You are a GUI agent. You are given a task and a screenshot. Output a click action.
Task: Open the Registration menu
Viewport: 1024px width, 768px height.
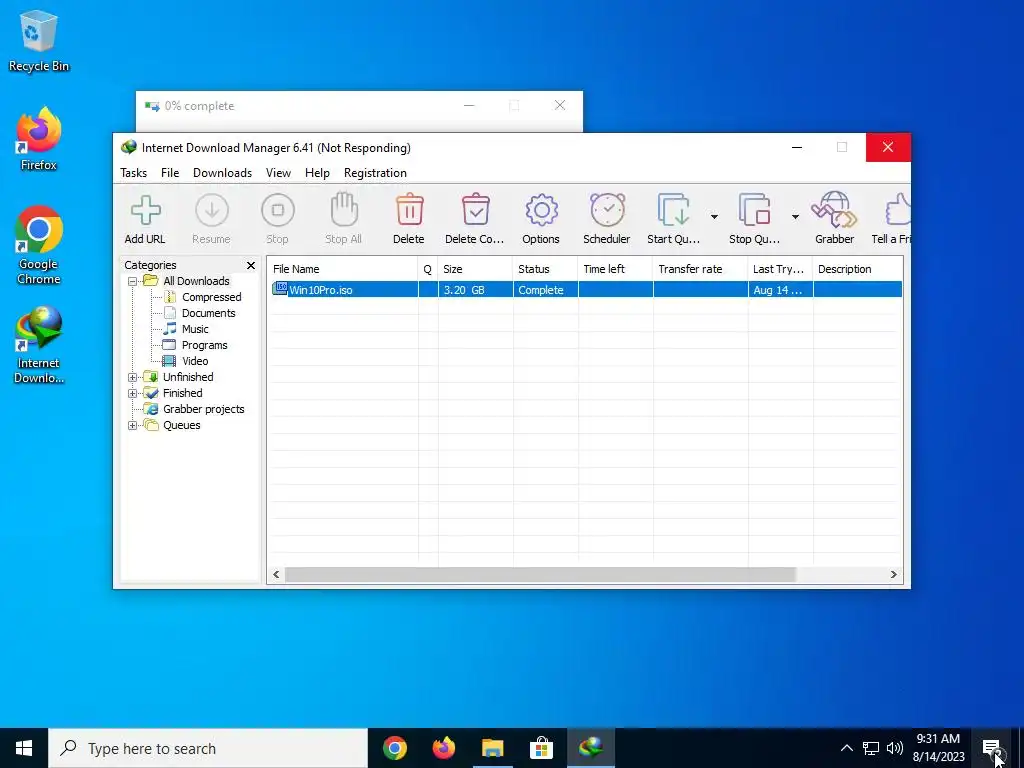coord(376,173)
